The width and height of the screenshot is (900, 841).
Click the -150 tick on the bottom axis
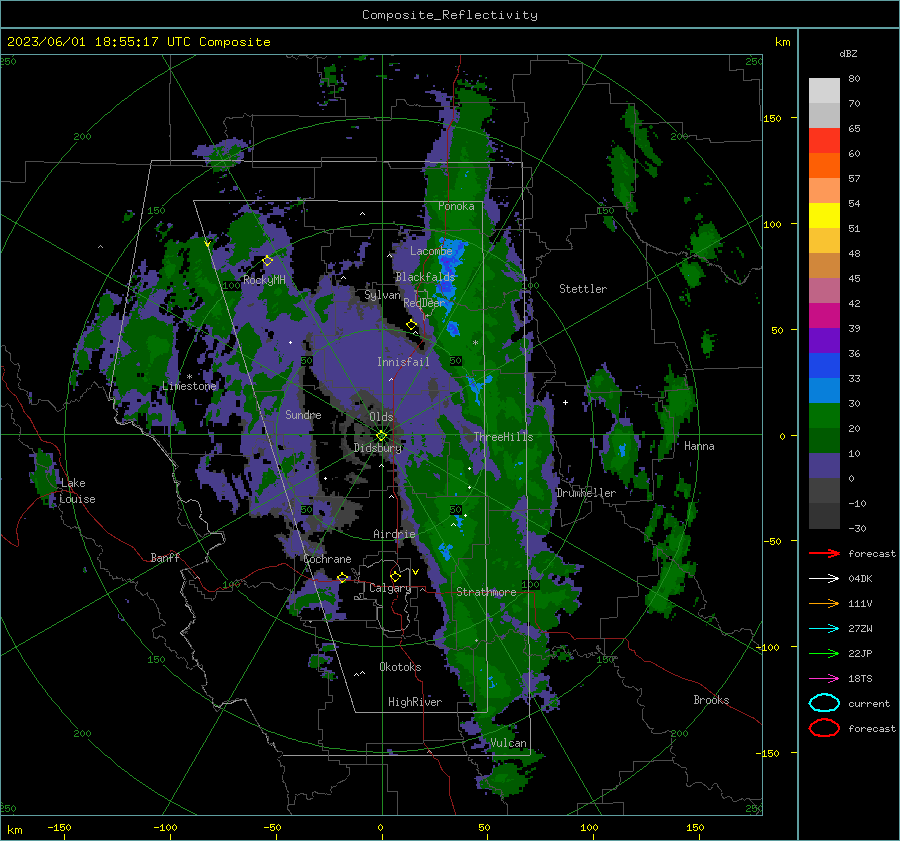[x=59, y=827]
